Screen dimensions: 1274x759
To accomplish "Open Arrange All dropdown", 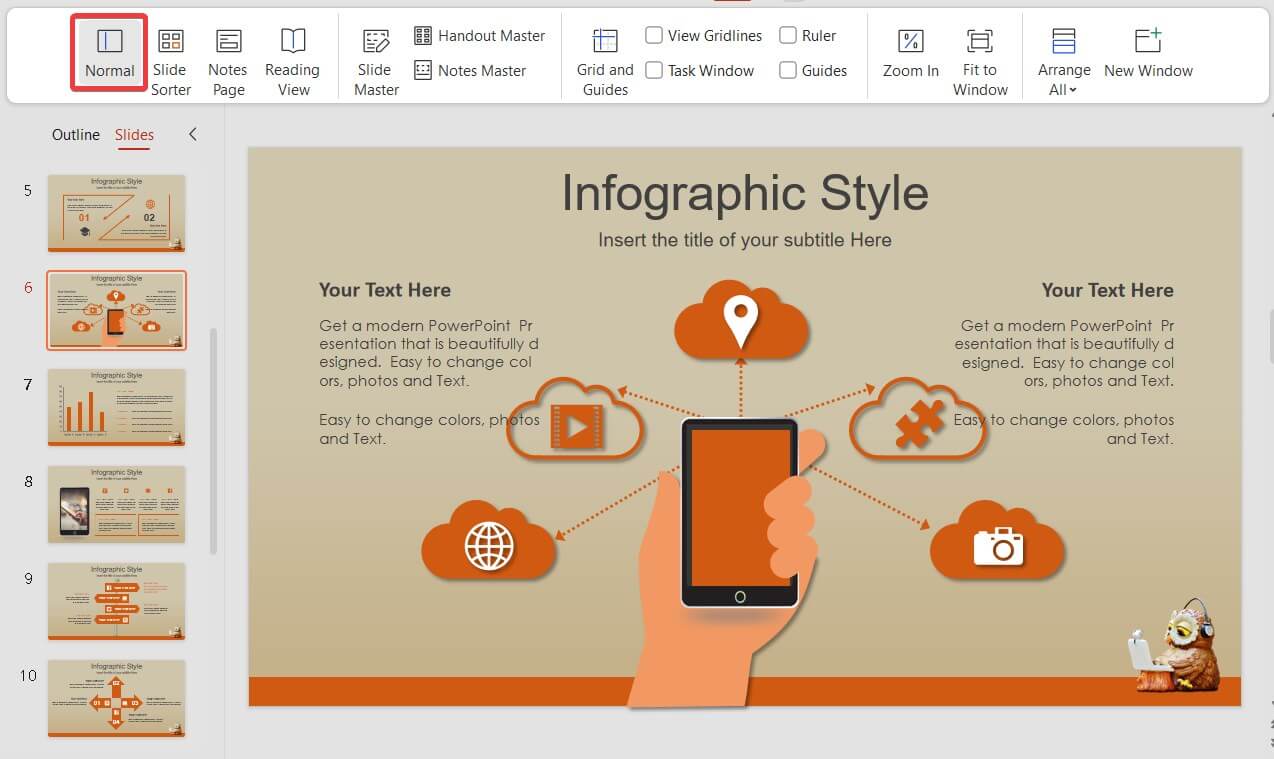I will click(x=1064, y=62).
